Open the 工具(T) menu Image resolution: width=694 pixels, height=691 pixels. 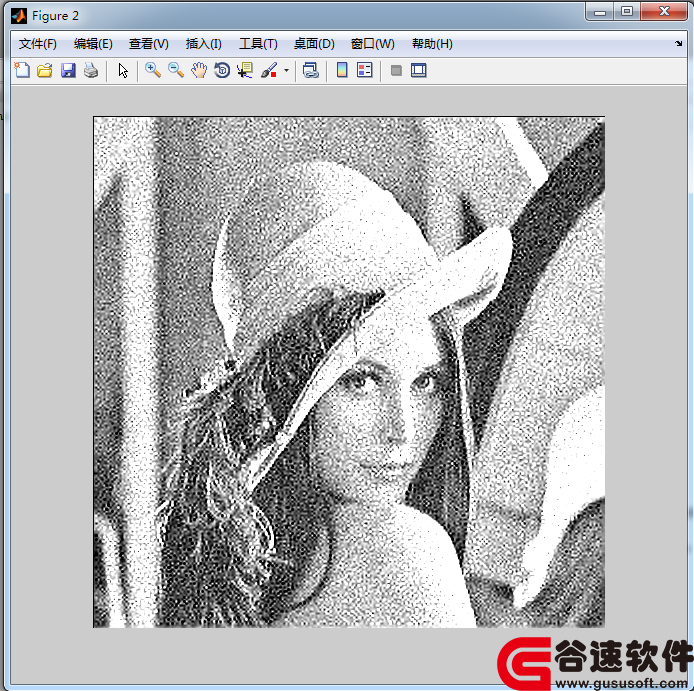click(258, 44)
